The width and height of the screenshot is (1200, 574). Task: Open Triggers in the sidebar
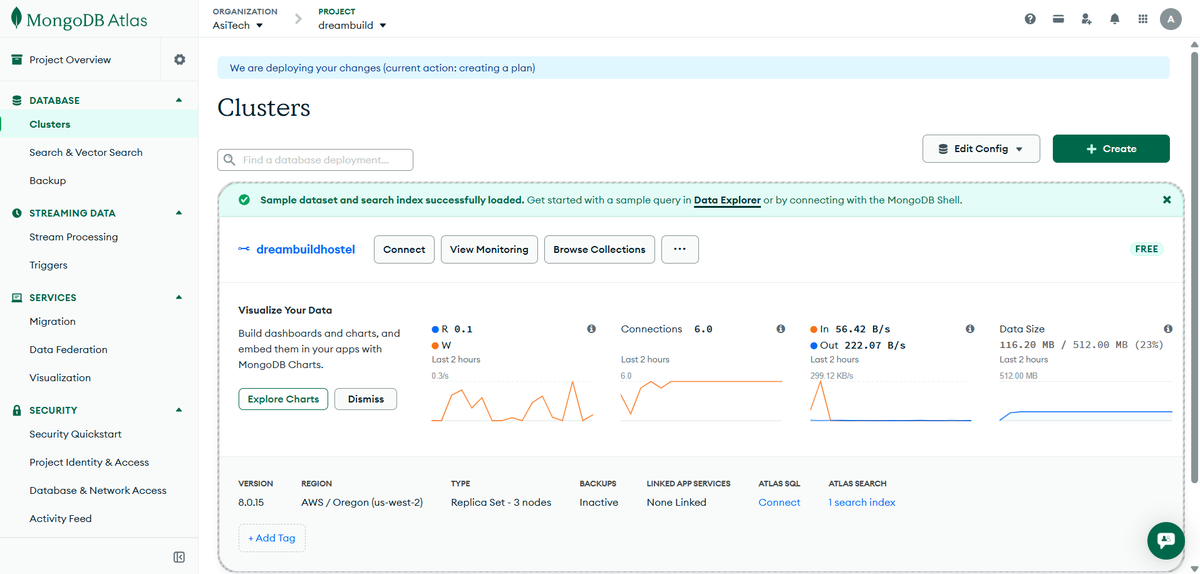pyautogui.click(x=49, y=265)
